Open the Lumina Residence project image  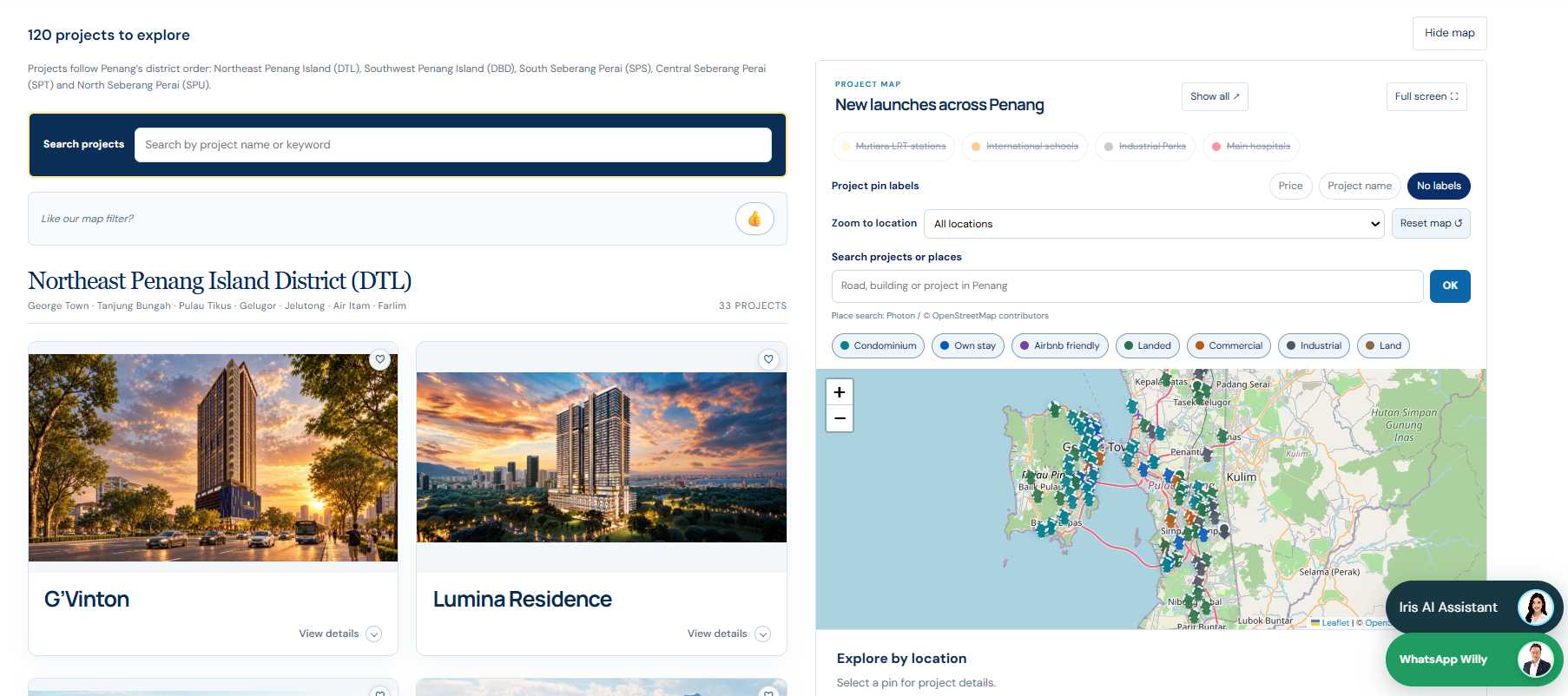coord(602,457)
